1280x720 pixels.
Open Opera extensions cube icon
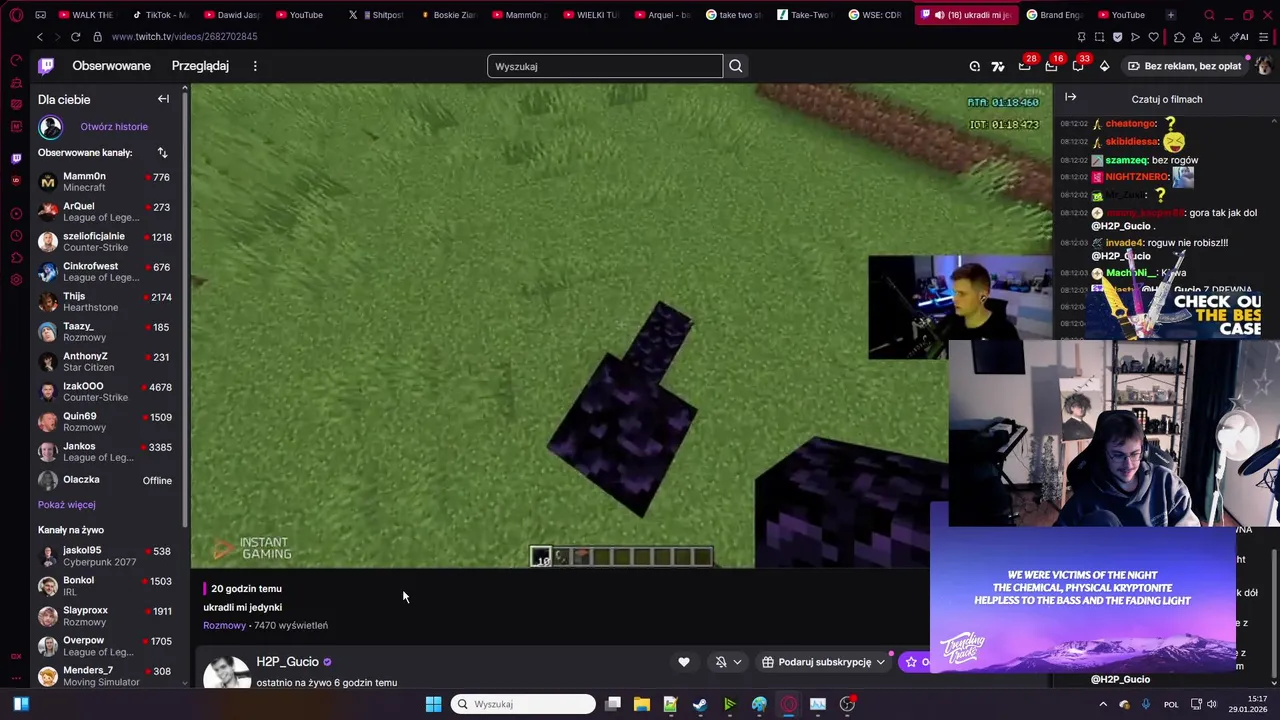(1179, 37)
